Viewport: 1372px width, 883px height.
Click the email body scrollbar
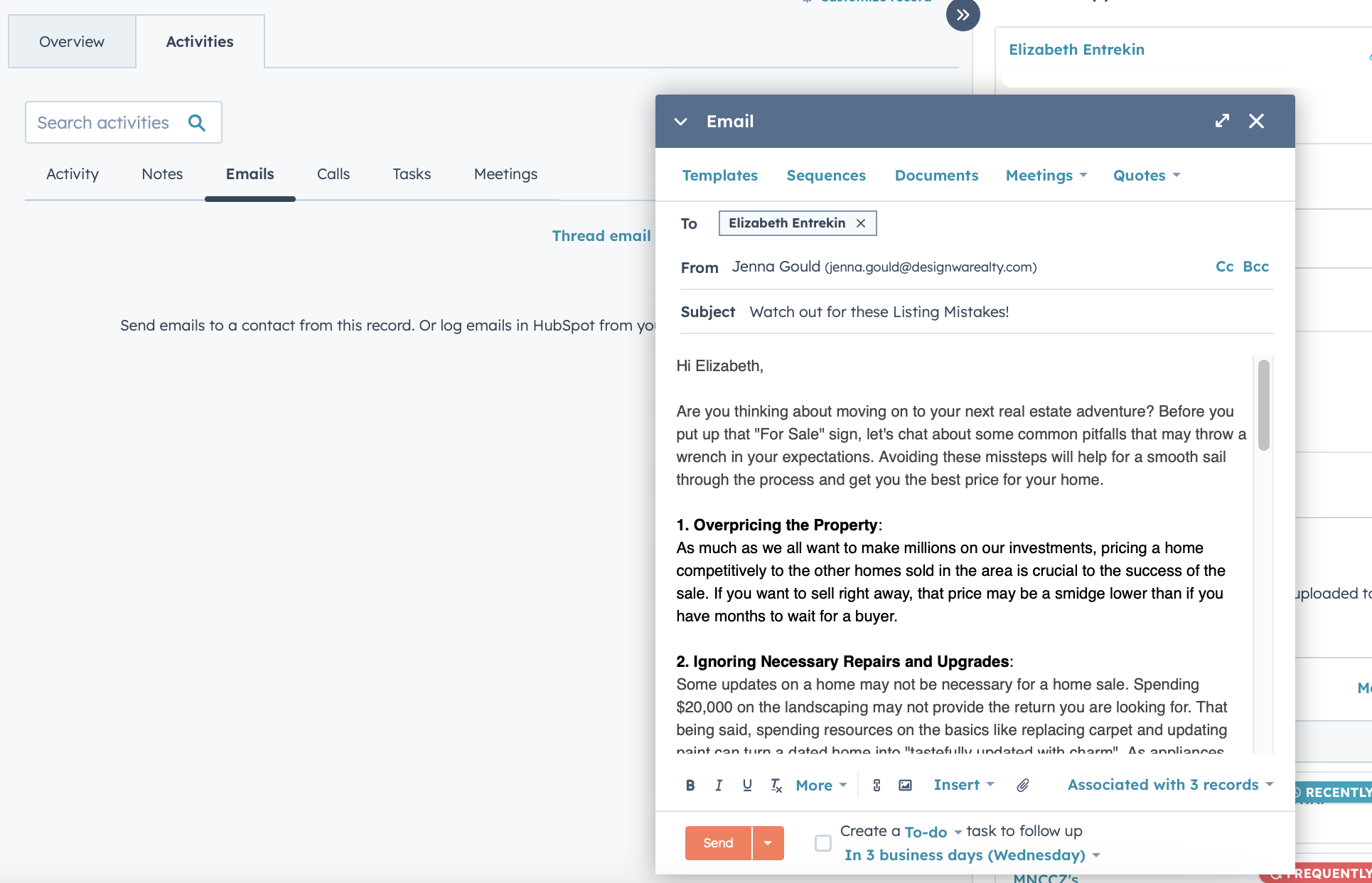[x=1263, y=405]
